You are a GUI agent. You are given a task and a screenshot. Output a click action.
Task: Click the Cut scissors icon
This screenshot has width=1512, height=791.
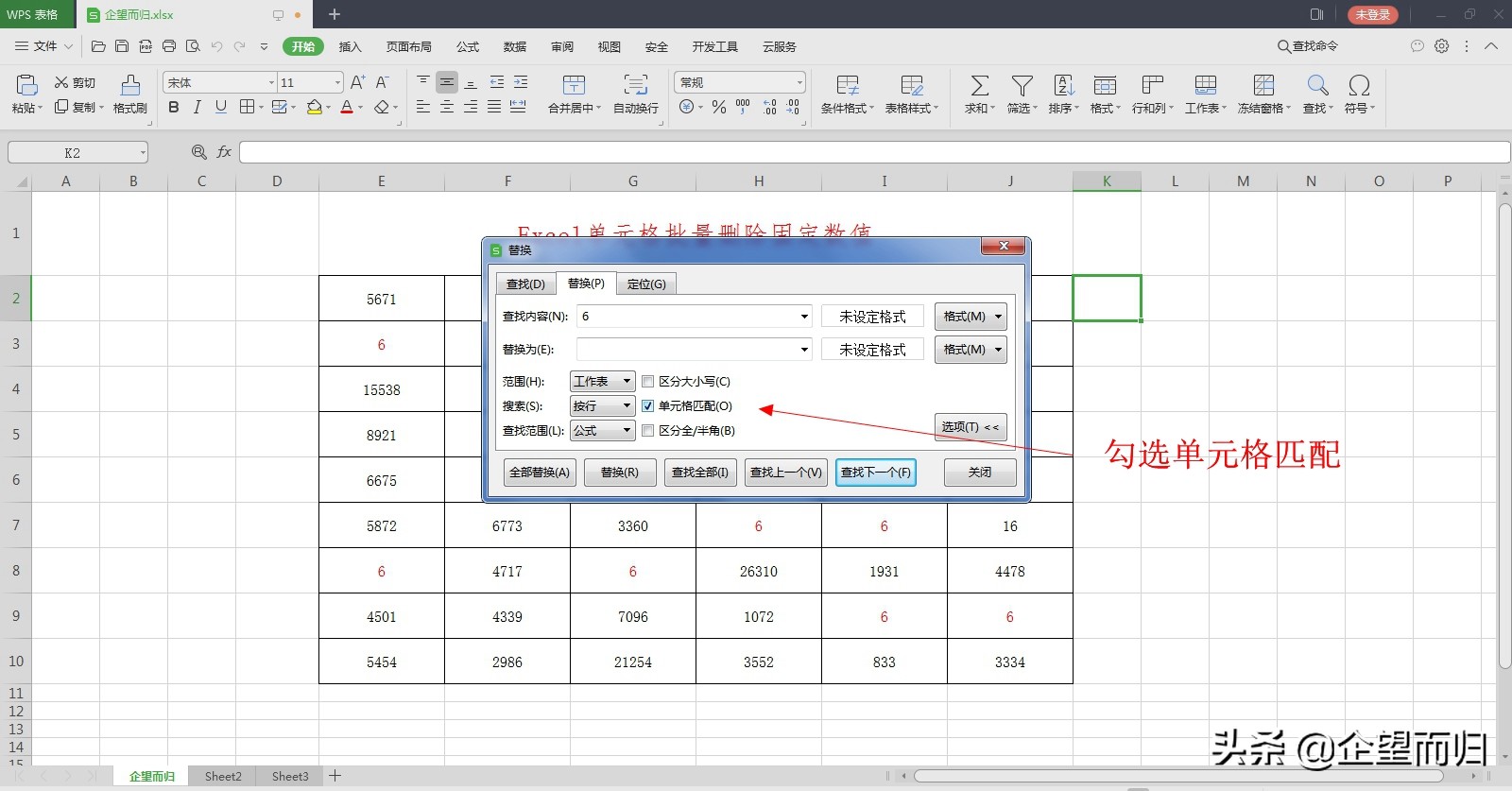click(61, 82)
